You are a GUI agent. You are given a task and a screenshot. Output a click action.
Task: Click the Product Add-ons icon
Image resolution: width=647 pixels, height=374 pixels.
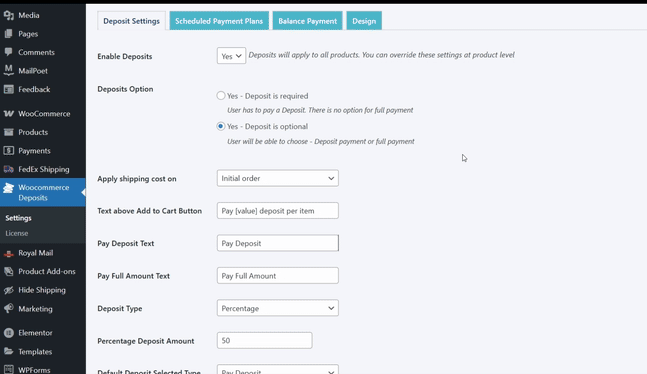(9, 271)
